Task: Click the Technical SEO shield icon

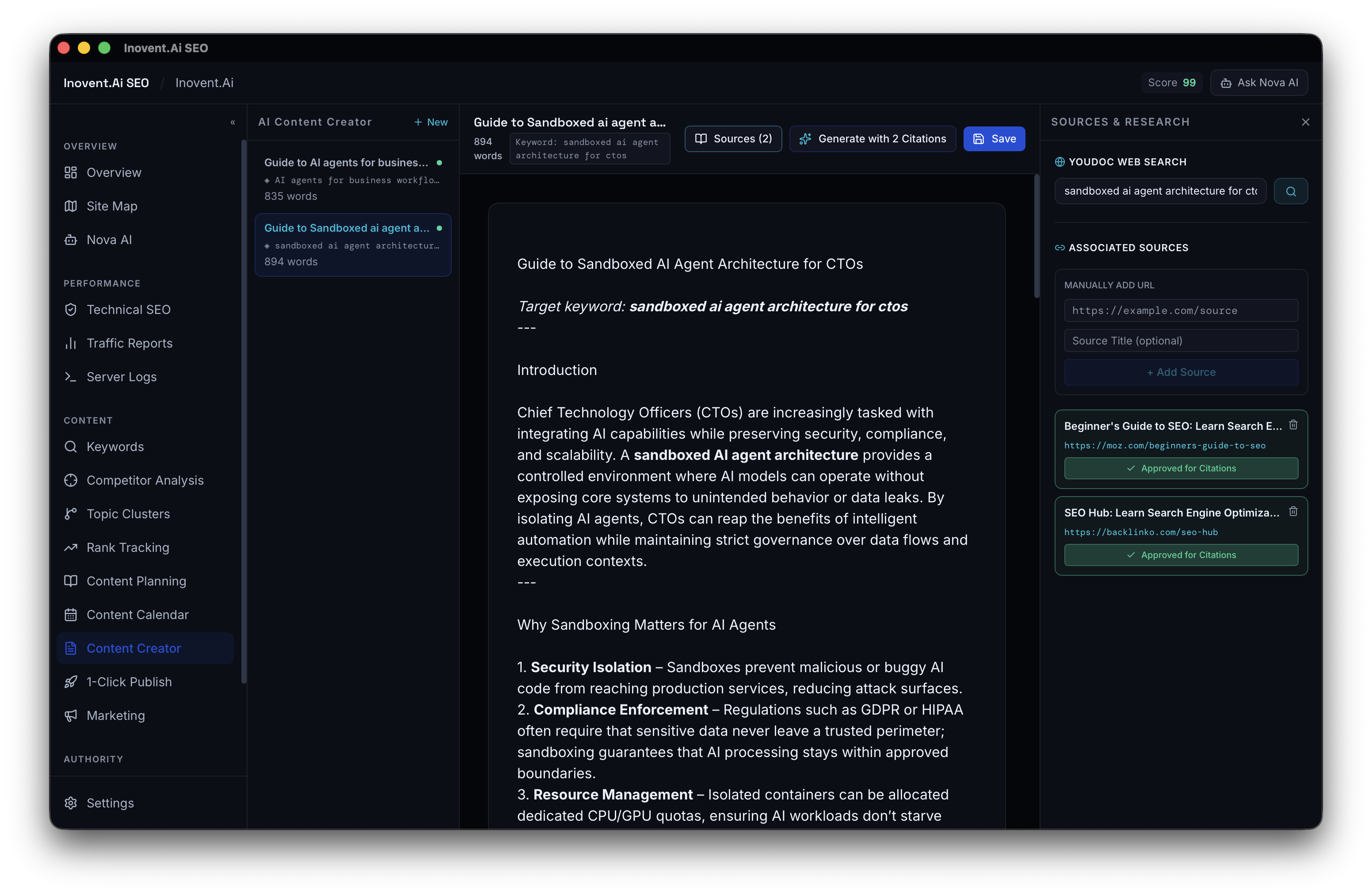Action: click(70, 310)
